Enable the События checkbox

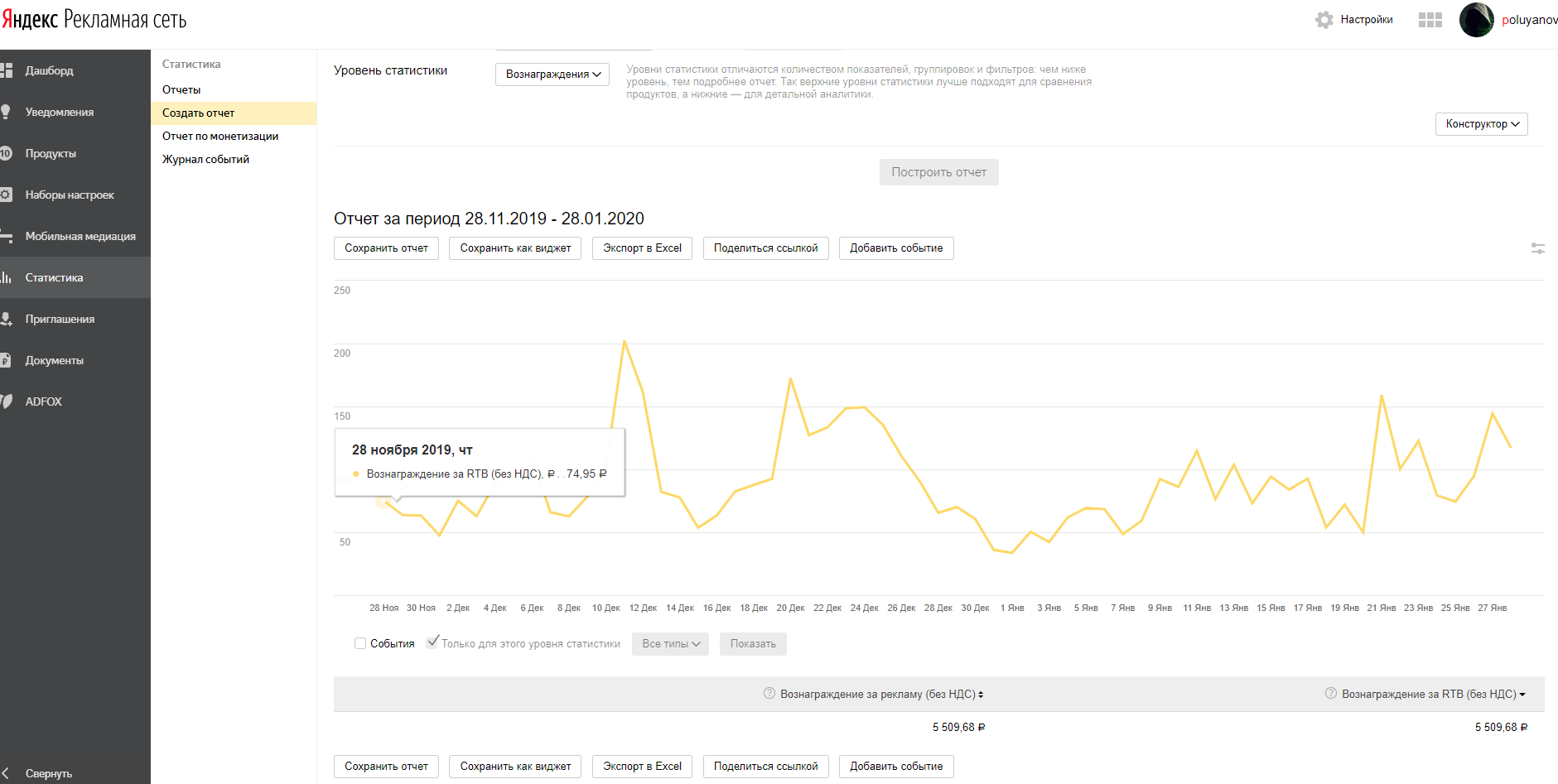pyautogui.click(x=360, y=643)
